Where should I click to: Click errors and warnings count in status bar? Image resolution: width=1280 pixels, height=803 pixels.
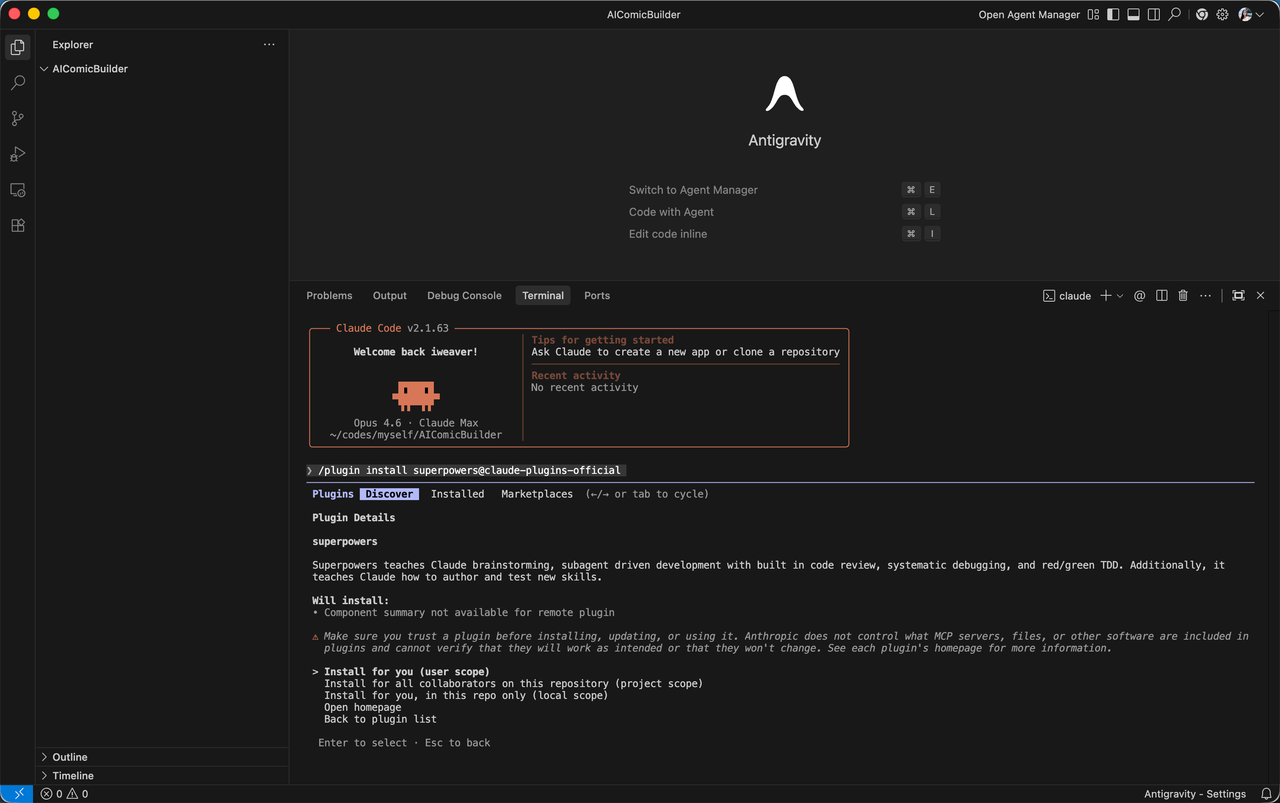pos(64,794)
